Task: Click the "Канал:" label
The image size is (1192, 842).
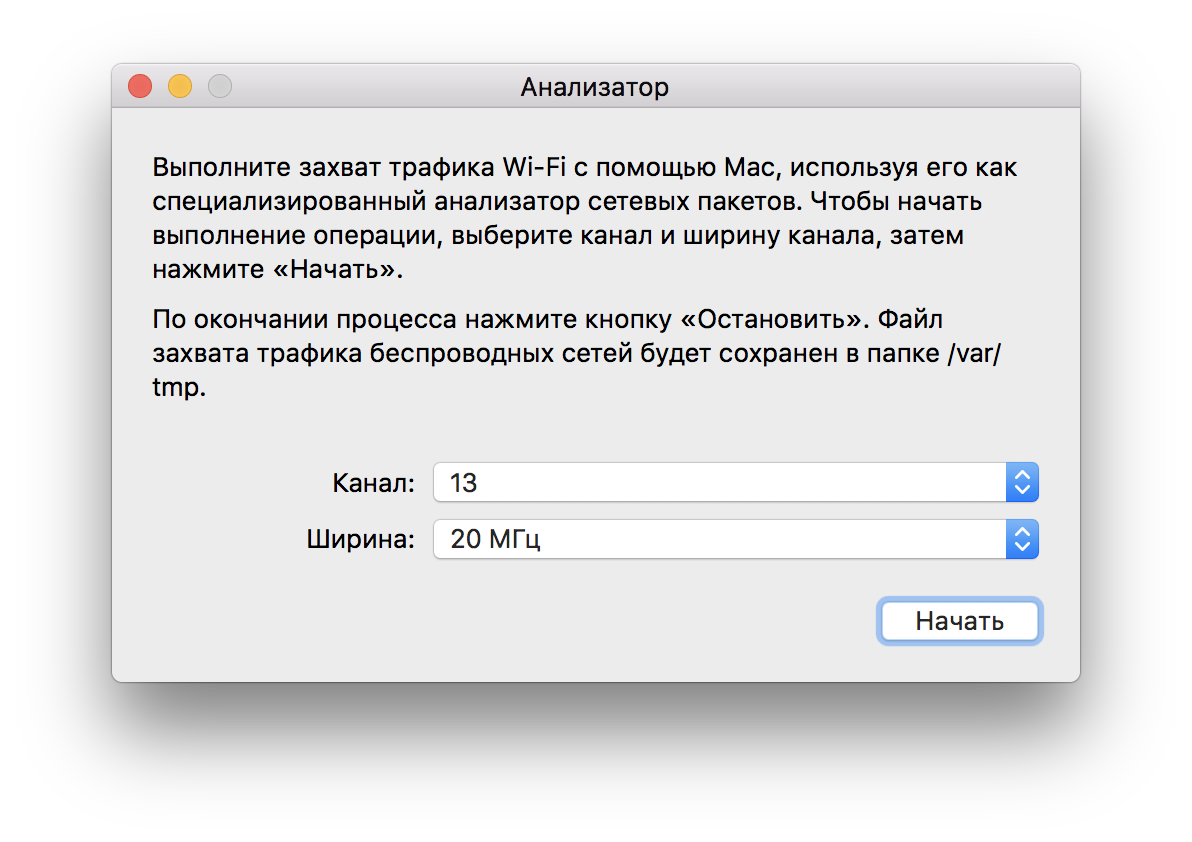Action: (x=373, y=484)
